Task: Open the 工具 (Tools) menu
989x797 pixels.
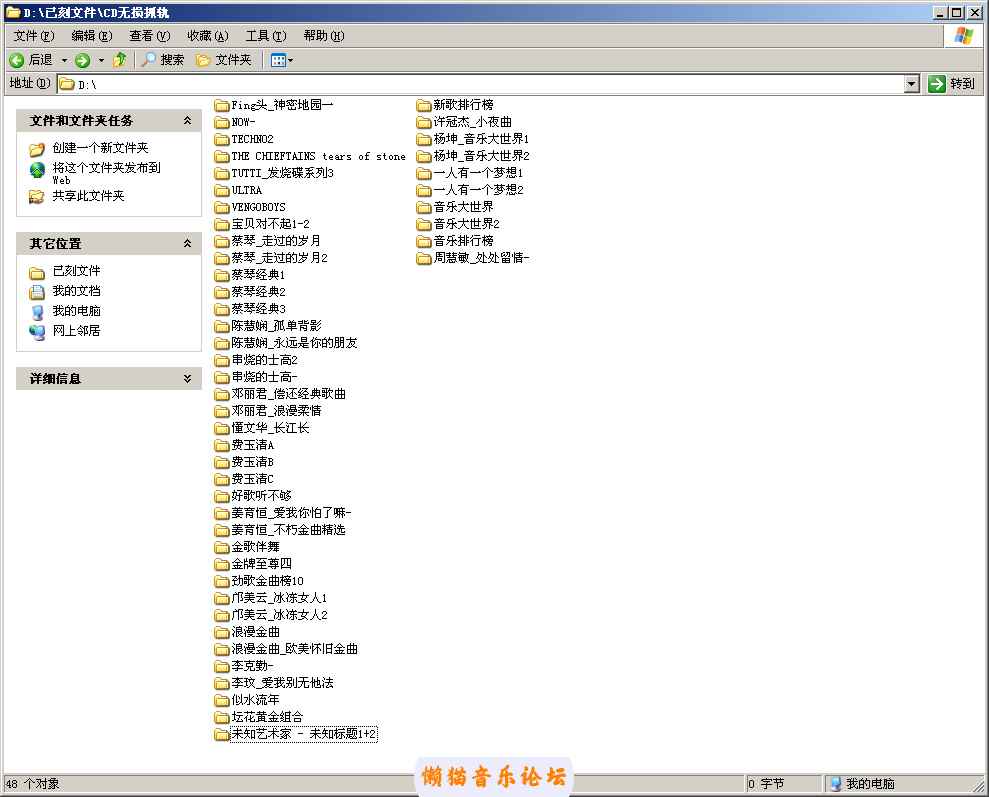Action: point(265,36)
